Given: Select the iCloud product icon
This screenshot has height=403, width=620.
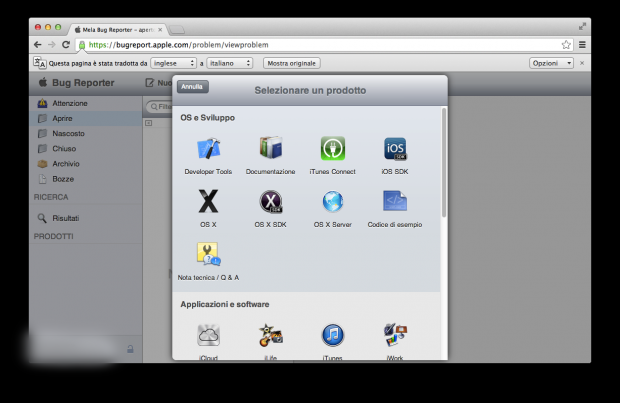Looking at the screenshot, I should tap(208, 335).
